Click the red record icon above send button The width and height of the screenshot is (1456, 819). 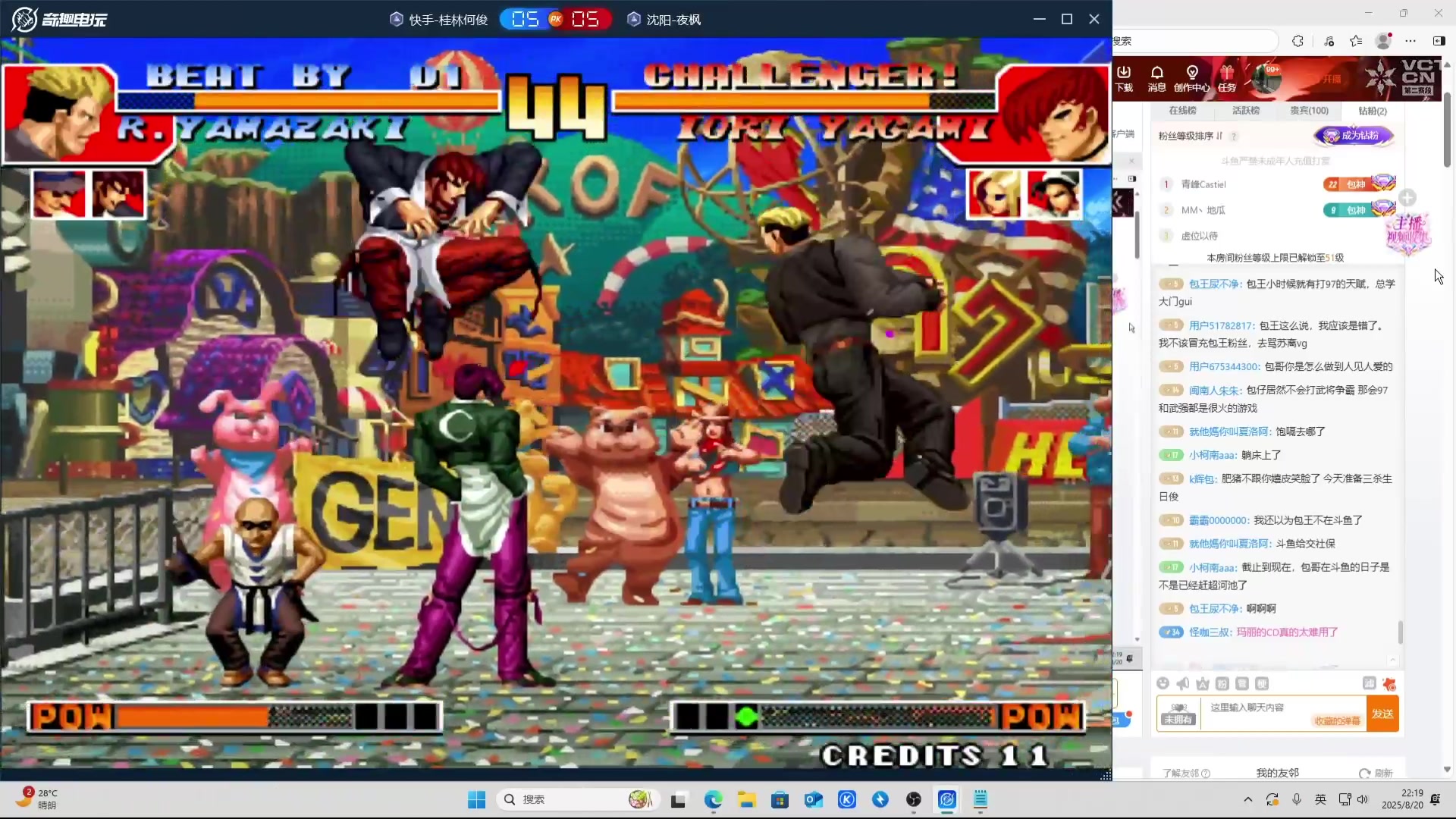1389,683
